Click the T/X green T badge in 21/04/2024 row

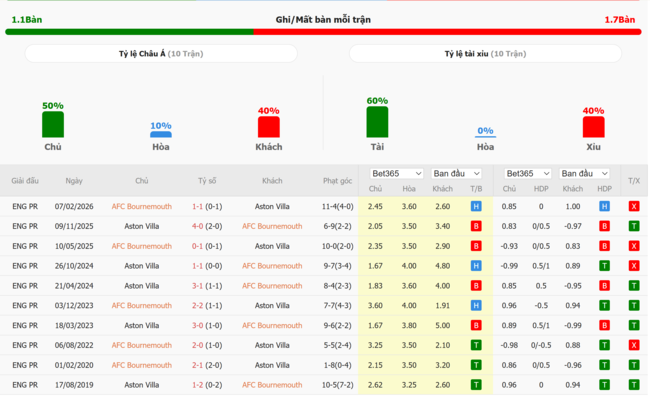tap(633, 286)
